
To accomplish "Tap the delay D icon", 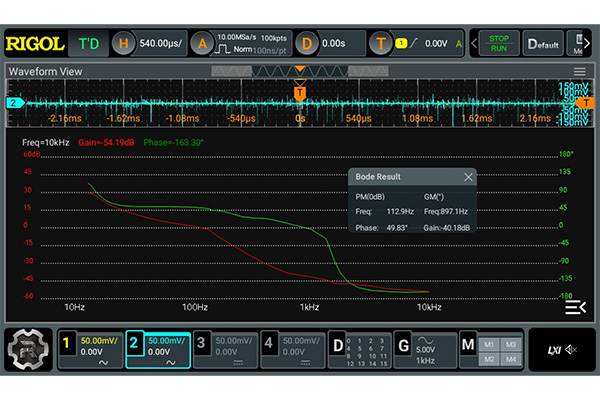I will pos(307,44).
